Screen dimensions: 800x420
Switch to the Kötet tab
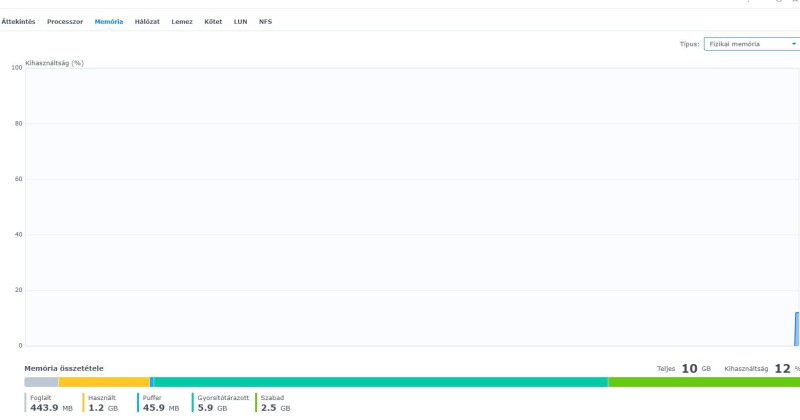(213, 22)
